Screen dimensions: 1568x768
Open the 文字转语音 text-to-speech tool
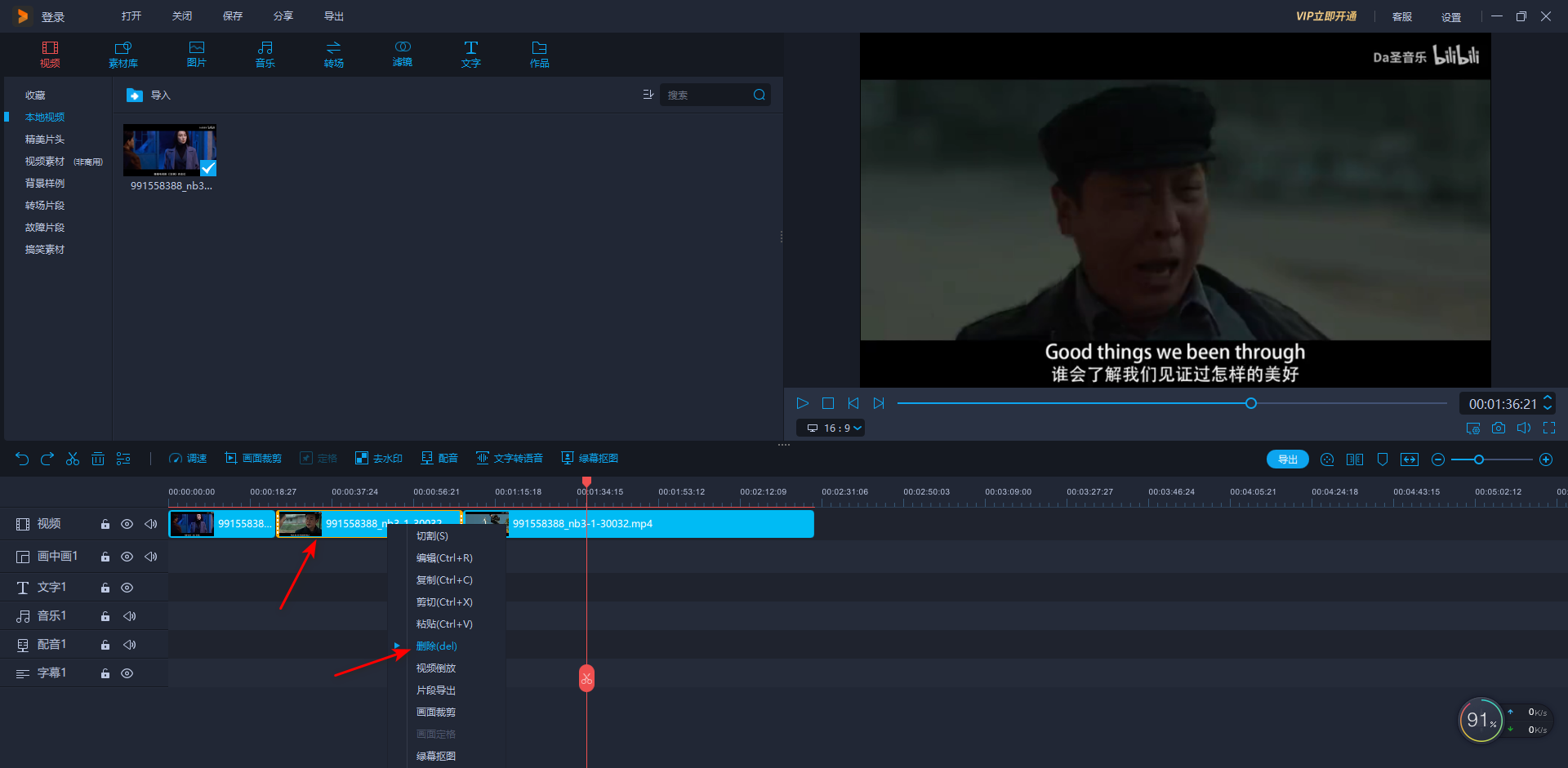510,459
